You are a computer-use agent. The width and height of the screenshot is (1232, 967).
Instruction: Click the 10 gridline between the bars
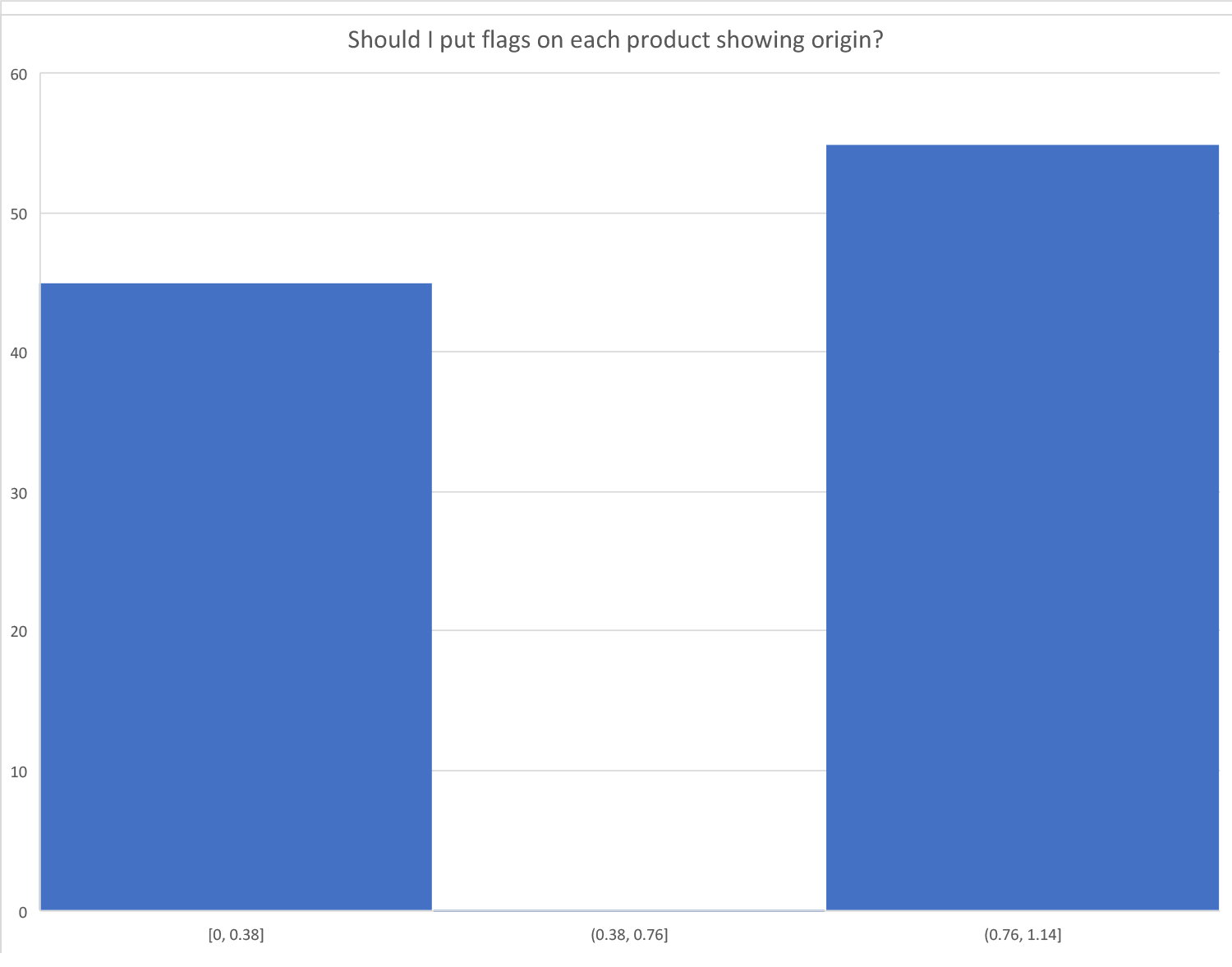tap(629, 771)
